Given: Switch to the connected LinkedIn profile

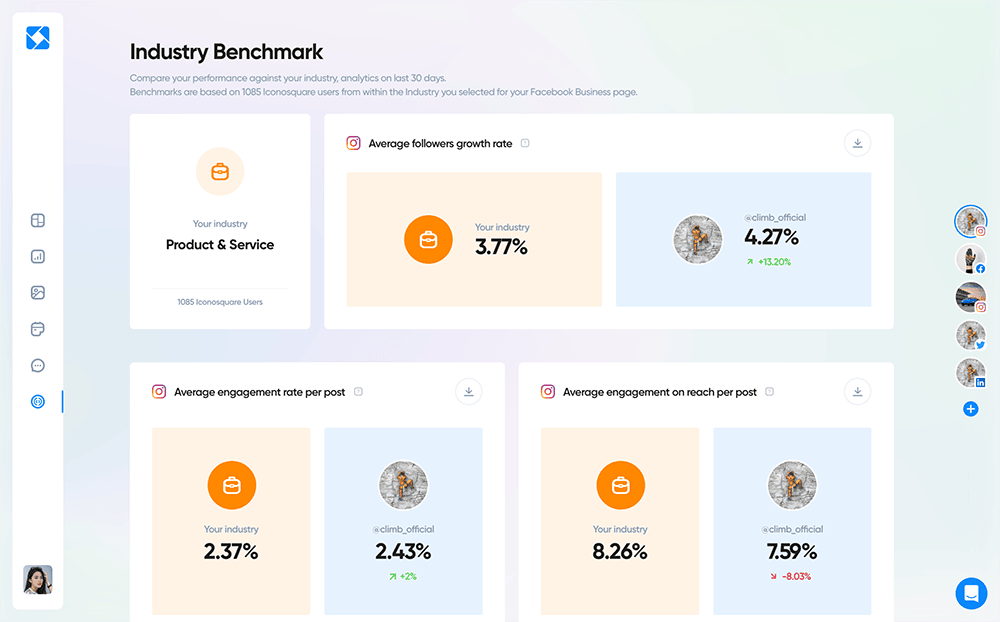Looking at the screenshot, I should click(x=971, y=373).
